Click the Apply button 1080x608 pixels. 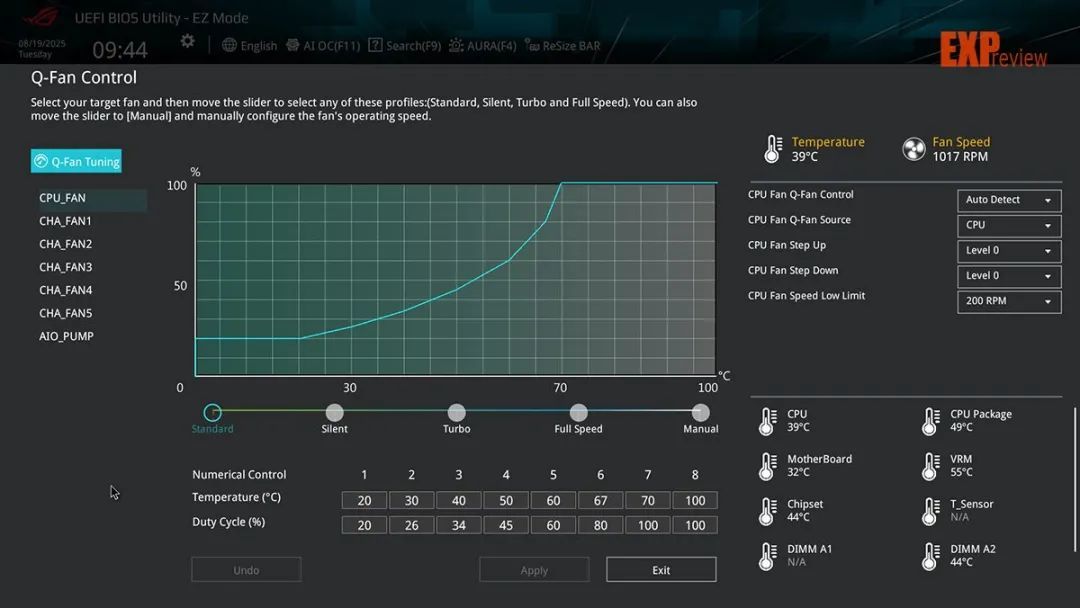point(534,569)
